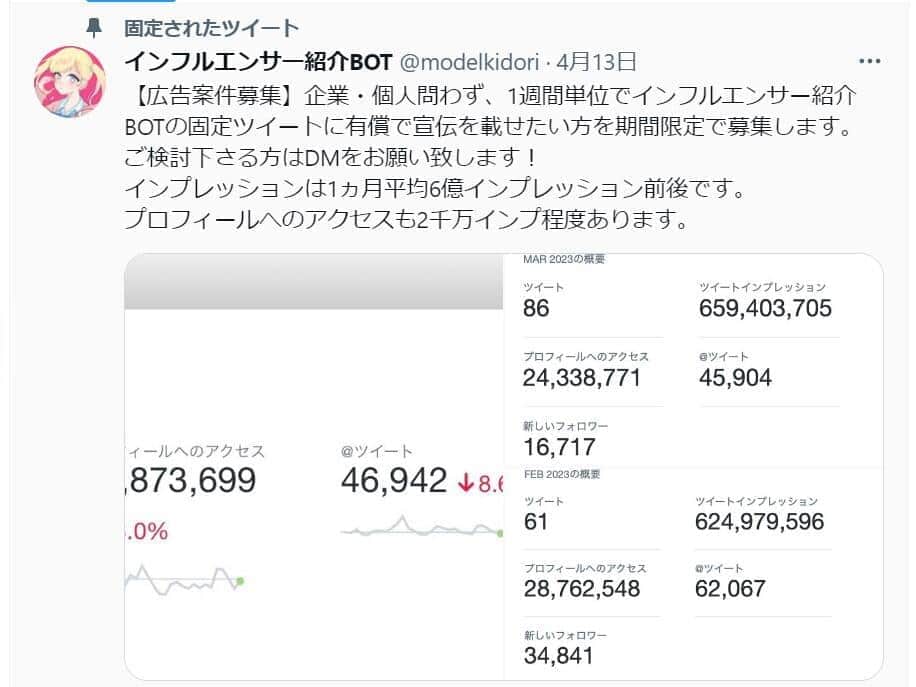Click the 46,942 @ツイート count
916x687 pixels.
coord(393,481)
